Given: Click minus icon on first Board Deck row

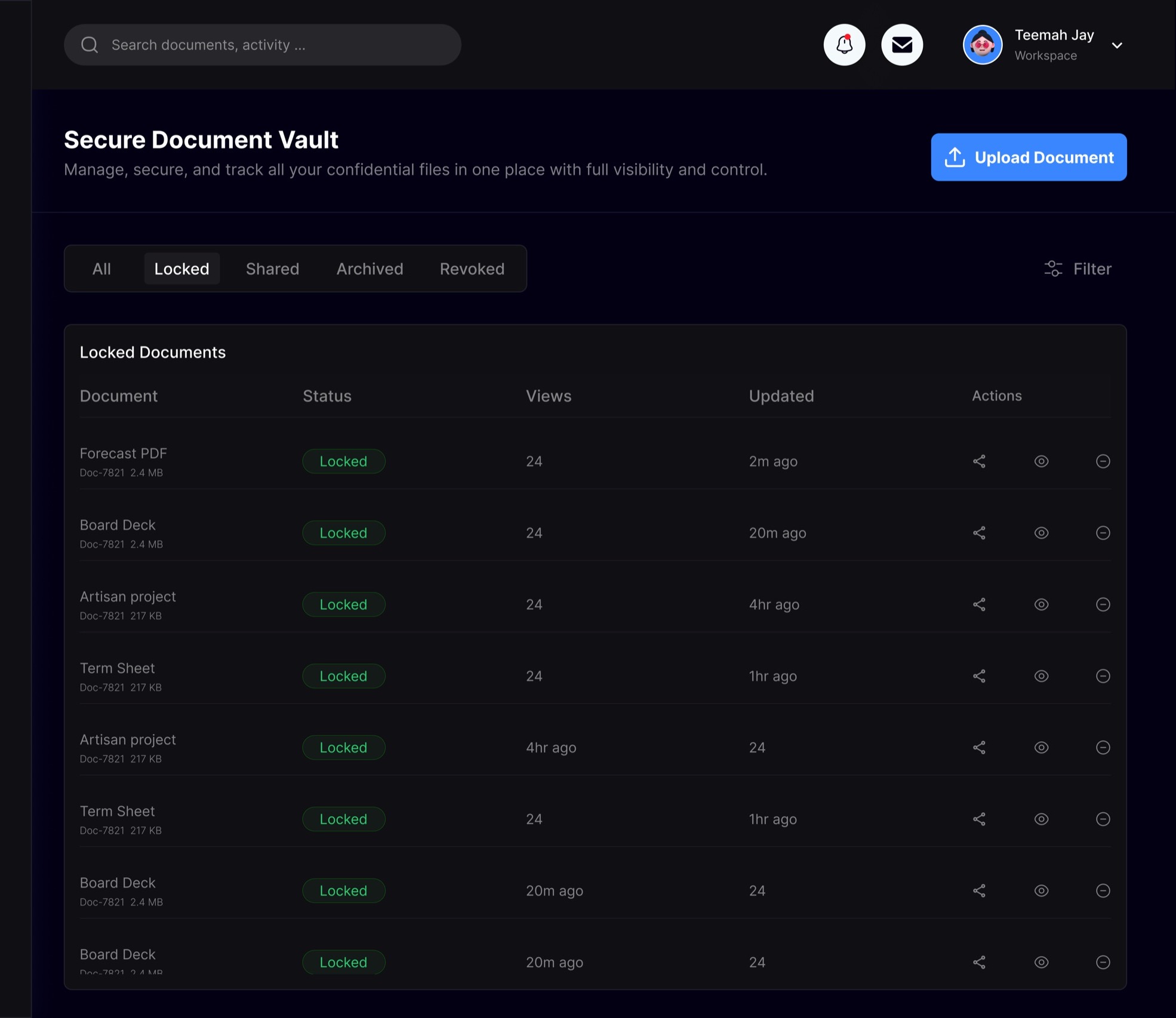Looking at the screenshot, I should point(1103,533).
